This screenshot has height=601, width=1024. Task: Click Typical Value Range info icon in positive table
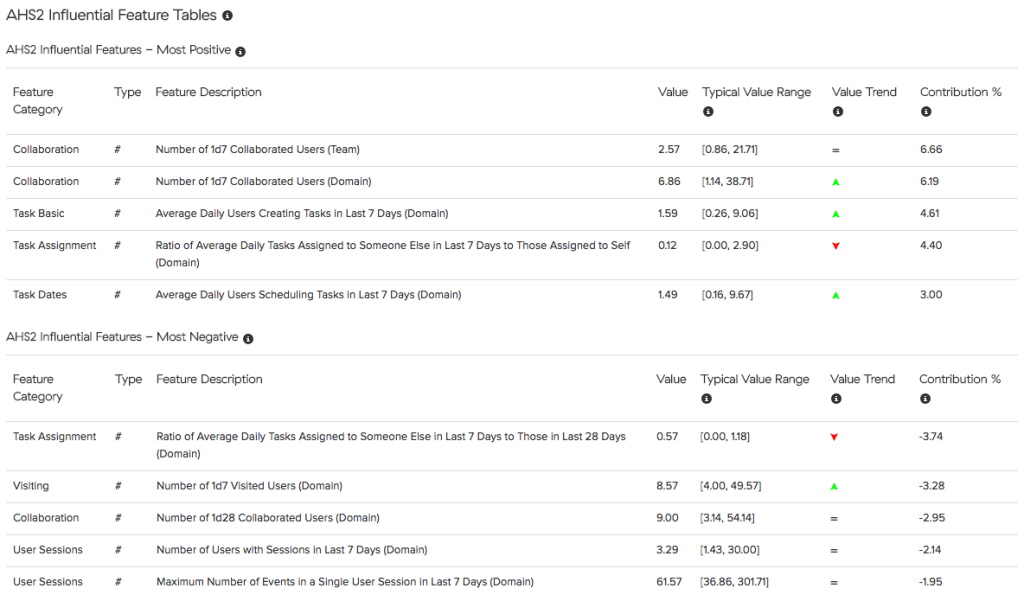[x=708, y=112]
